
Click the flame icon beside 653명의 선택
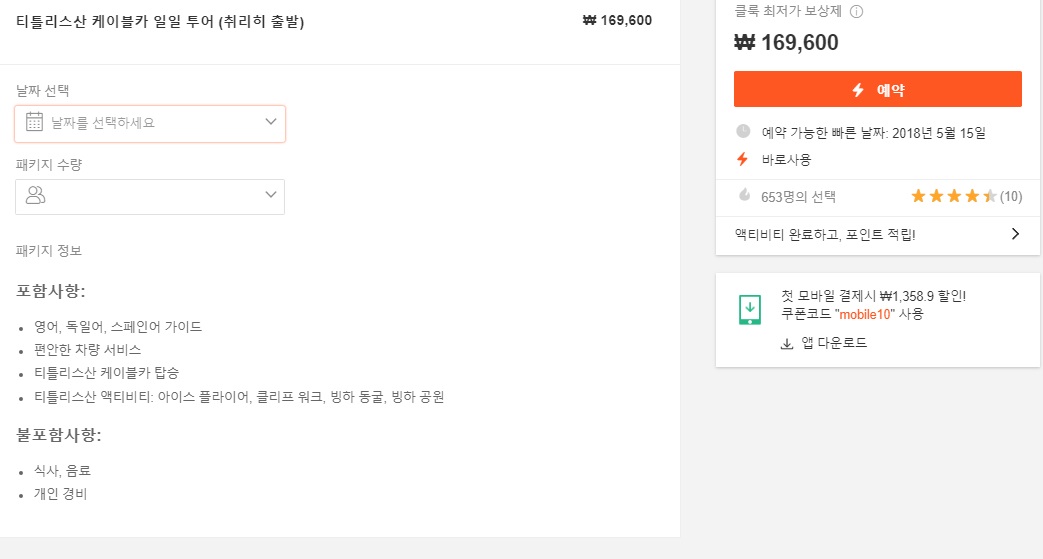pos(744,195)
